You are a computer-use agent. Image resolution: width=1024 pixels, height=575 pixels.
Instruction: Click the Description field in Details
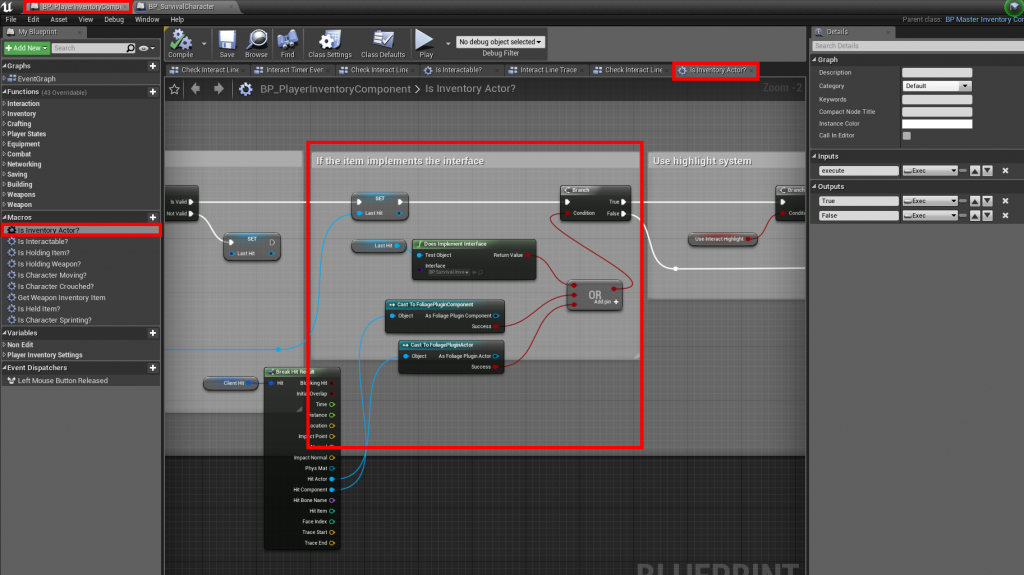pyautogui.click(x=936, y=73)
